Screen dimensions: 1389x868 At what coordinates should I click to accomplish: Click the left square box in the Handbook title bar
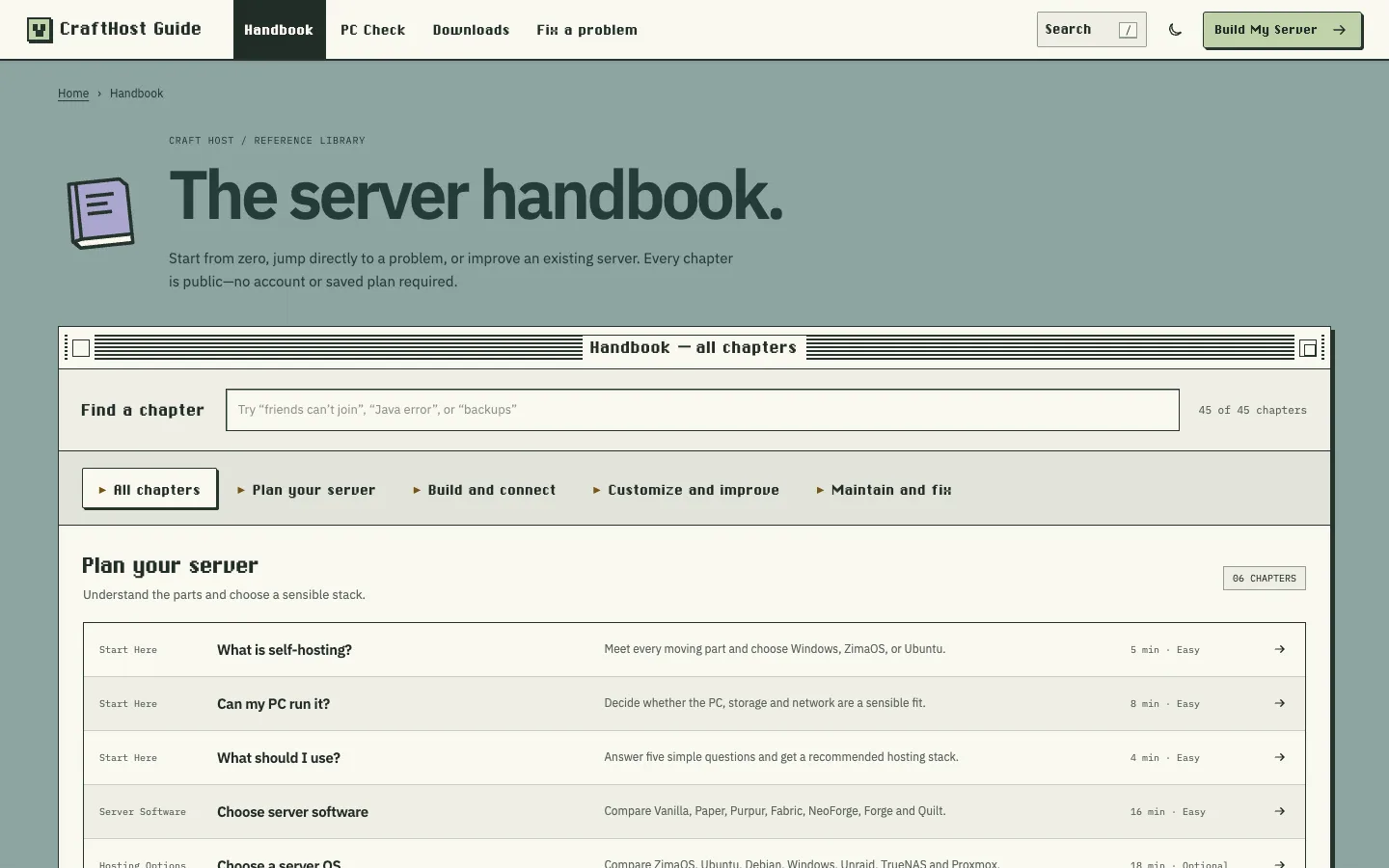[81, 348]
